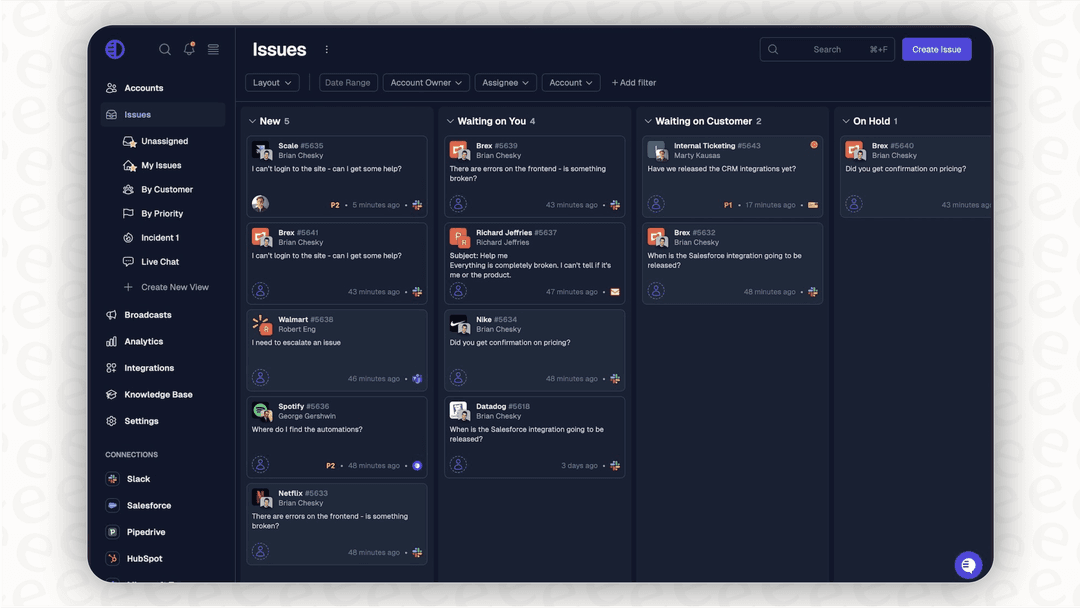The height and width of the screenshot is (608, 1080).
Task: Open the Pipedrive connection
Action: click(112, 531)
